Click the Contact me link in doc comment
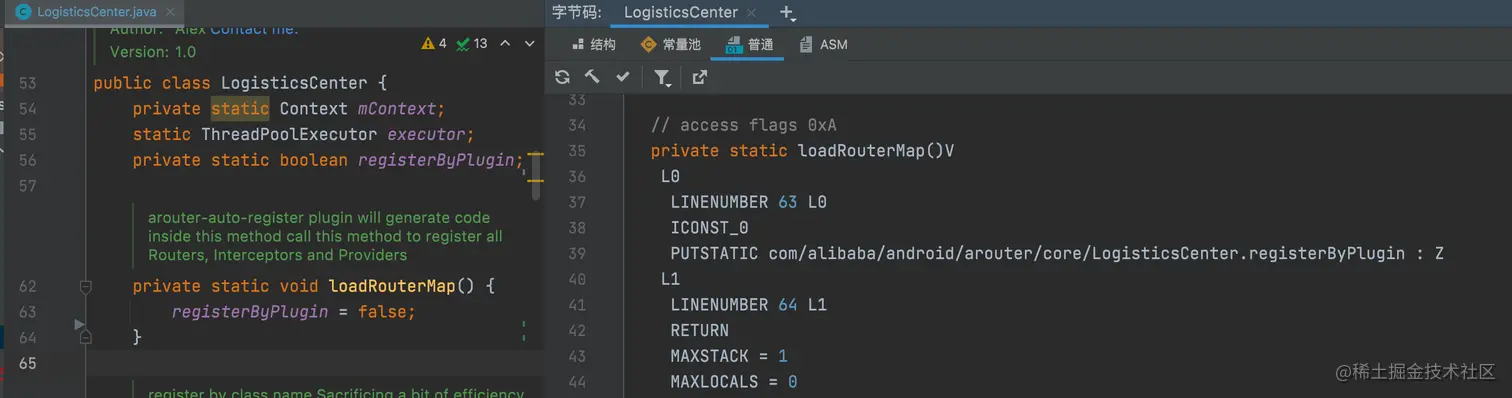1512x398 pixels. [x=254, y=29]
